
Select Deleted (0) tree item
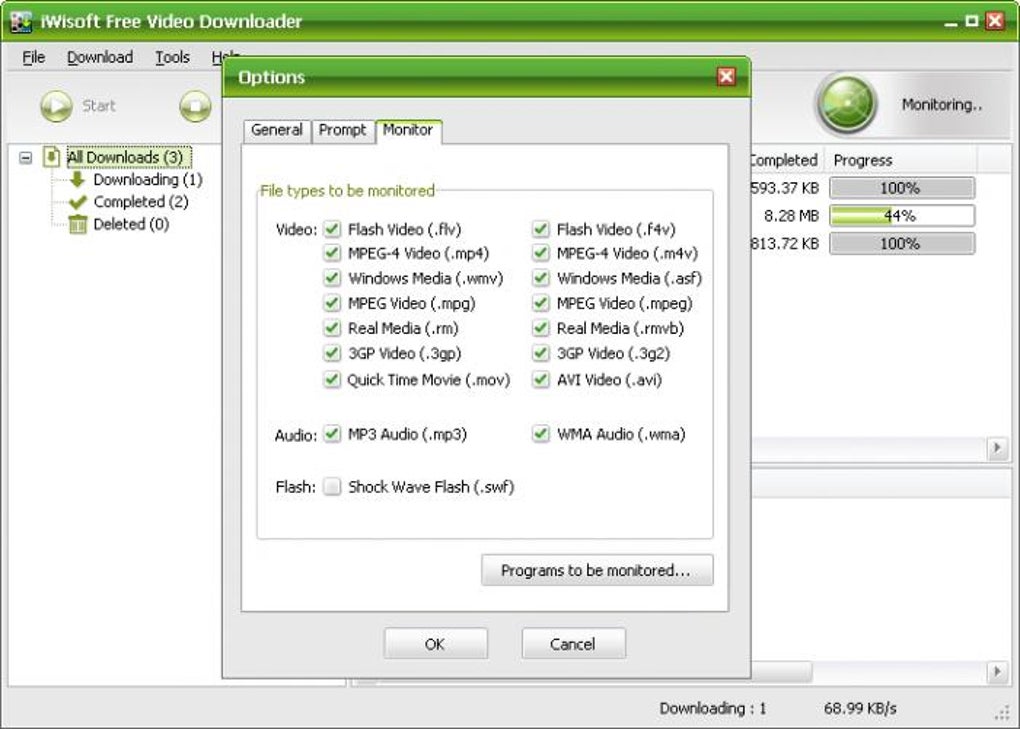131,224
